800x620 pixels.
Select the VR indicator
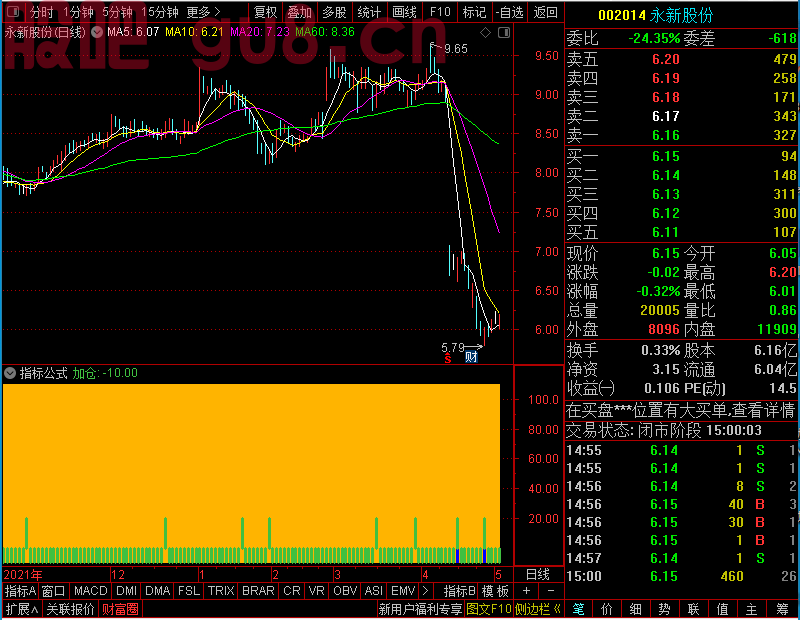click(x=316, y=591)
